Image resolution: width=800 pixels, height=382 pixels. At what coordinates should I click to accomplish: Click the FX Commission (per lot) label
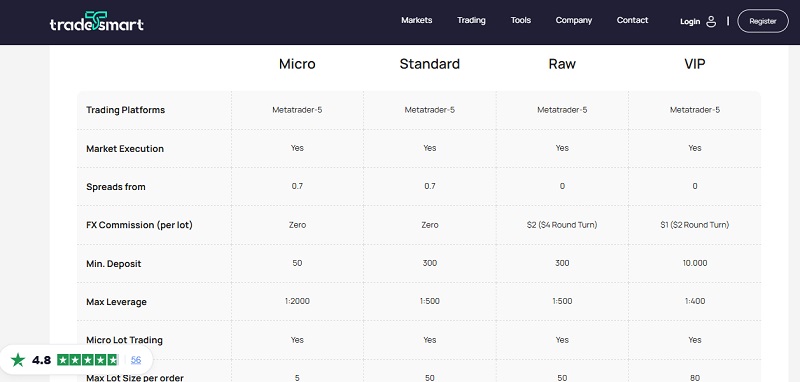tap(139, 225)
